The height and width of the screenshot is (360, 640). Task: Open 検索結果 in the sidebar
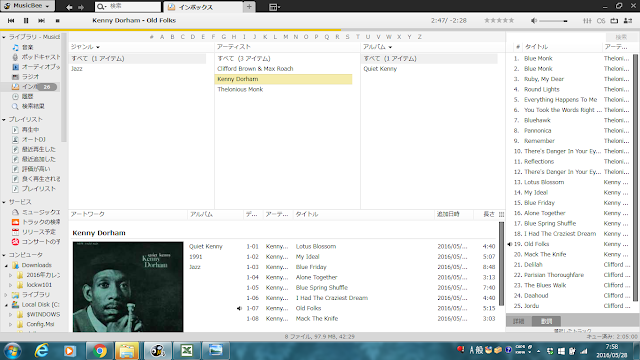click(x=33, y=106)
